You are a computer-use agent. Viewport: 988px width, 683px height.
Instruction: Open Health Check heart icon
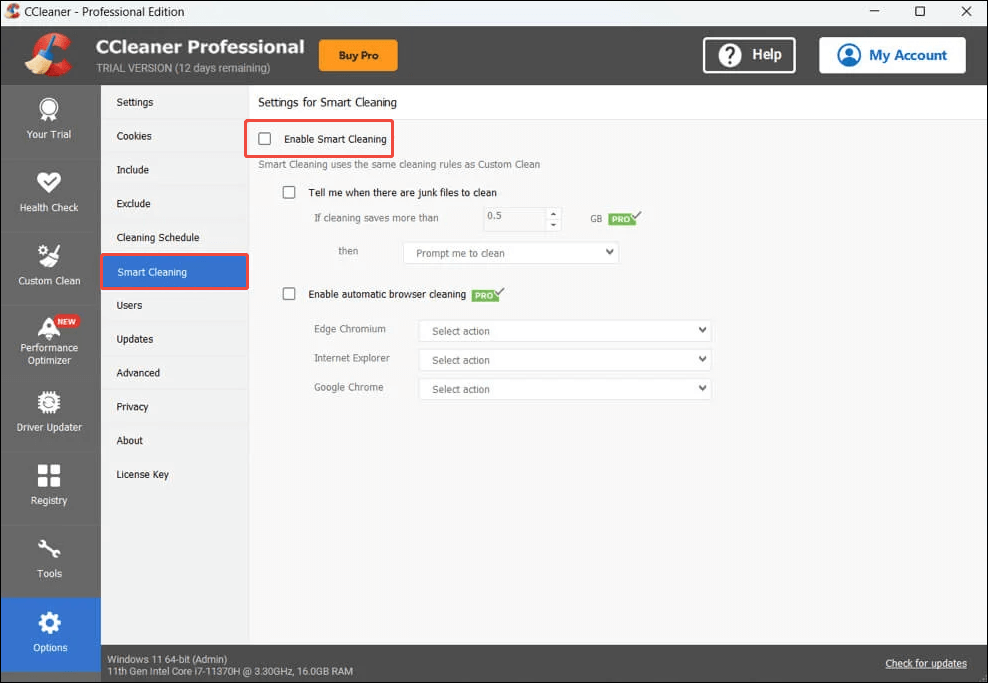pyautogui.click(x=49, y=183)
